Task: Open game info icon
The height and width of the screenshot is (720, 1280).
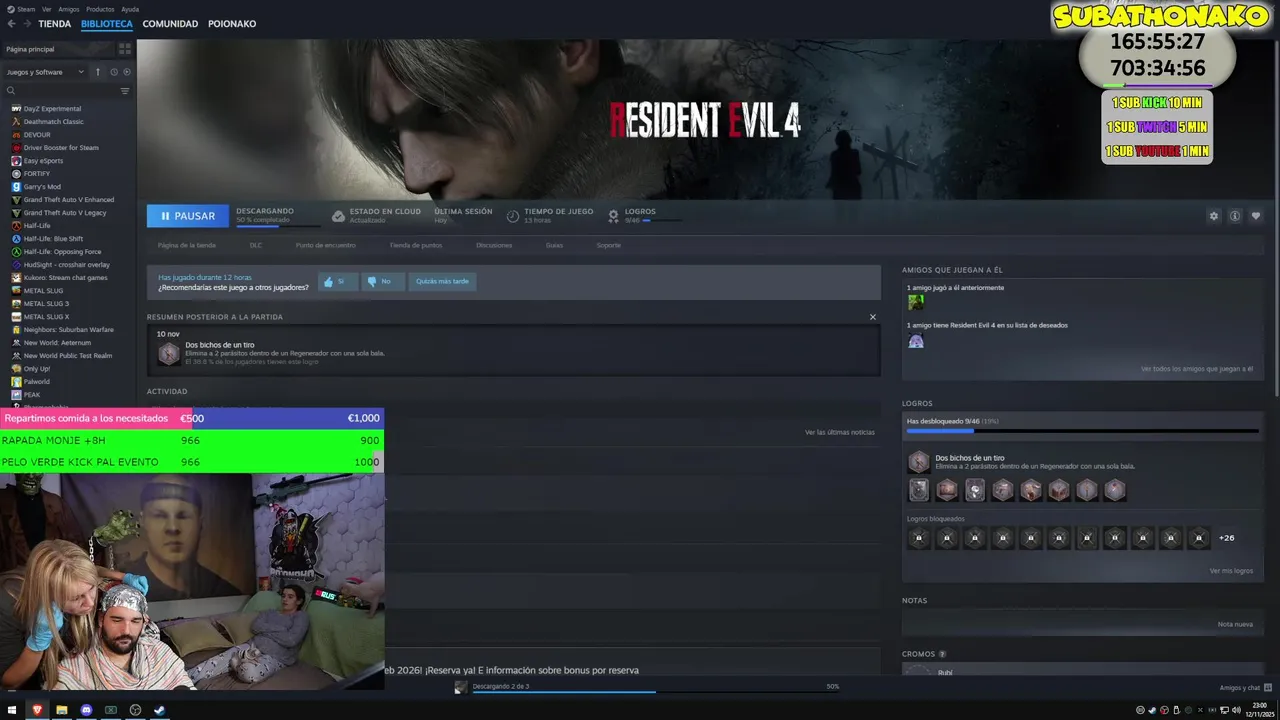Action: click(x=1235, y=216)
